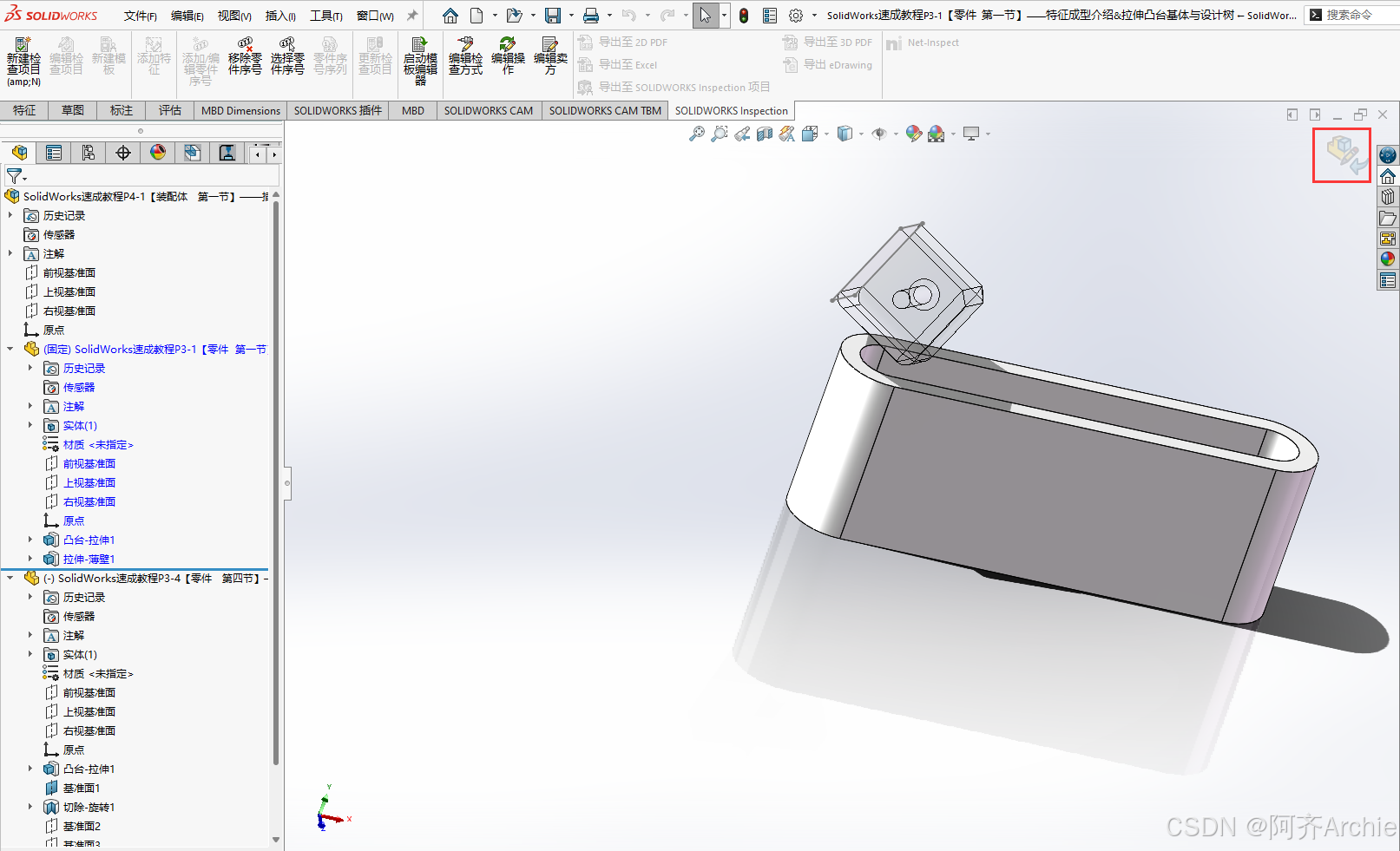Open DimXpertManager crosshair tab
1400x851 pixels.
(123, 153)
